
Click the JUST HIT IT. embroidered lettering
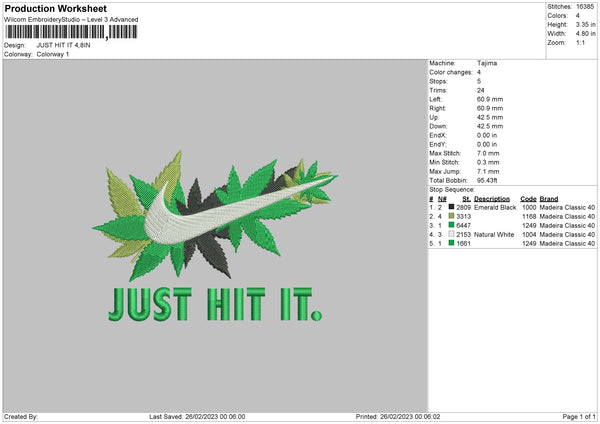[215, 305]
